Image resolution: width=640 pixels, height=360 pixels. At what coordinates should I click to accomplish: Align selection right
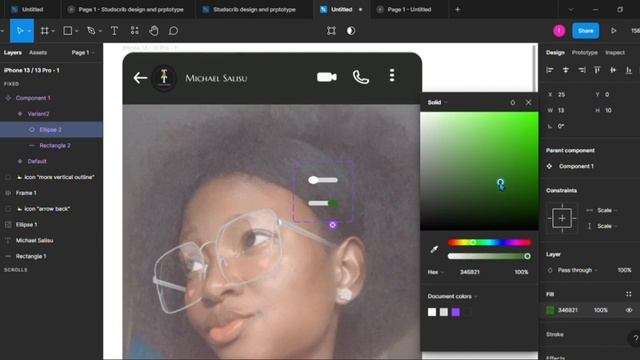point(582,70)
